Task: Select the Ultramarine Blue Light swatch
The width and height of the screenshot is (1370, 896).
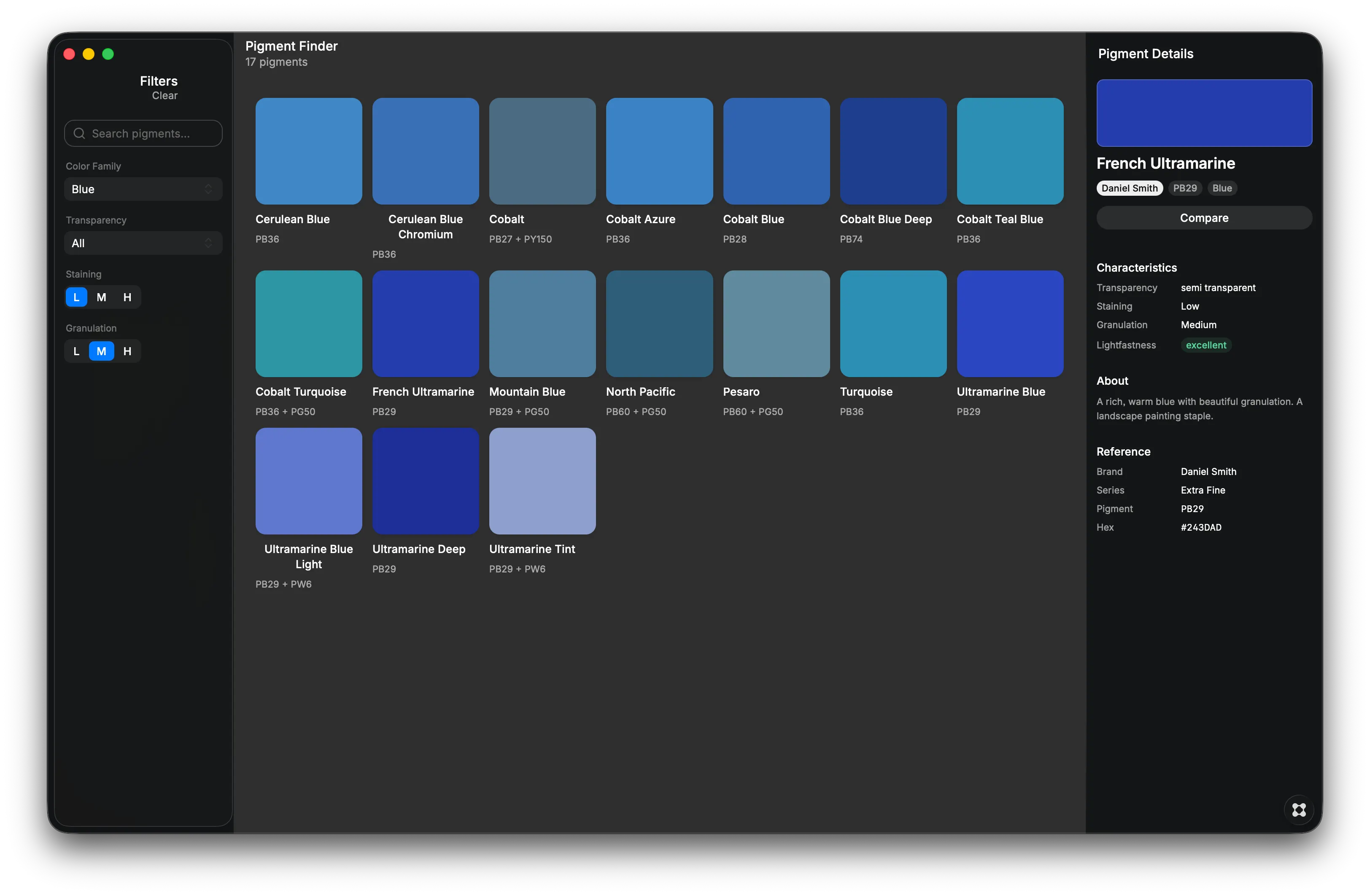Action: point(308,481)
